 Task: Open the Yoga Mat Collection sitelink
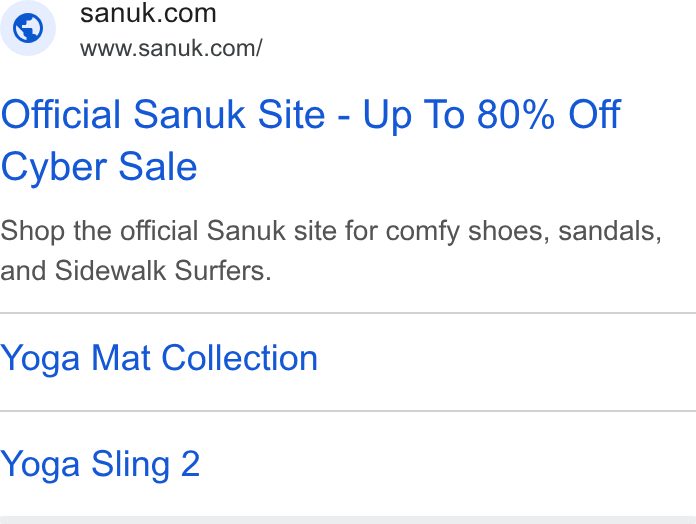[159, 359]
